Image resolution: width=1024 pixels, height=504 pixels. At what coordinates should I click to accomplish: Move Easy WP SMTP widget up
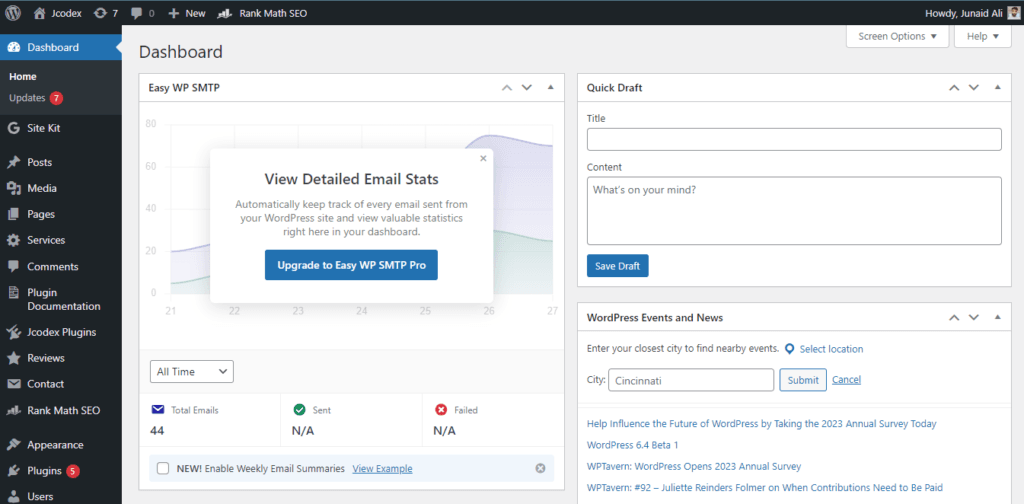tap(507, 87)
